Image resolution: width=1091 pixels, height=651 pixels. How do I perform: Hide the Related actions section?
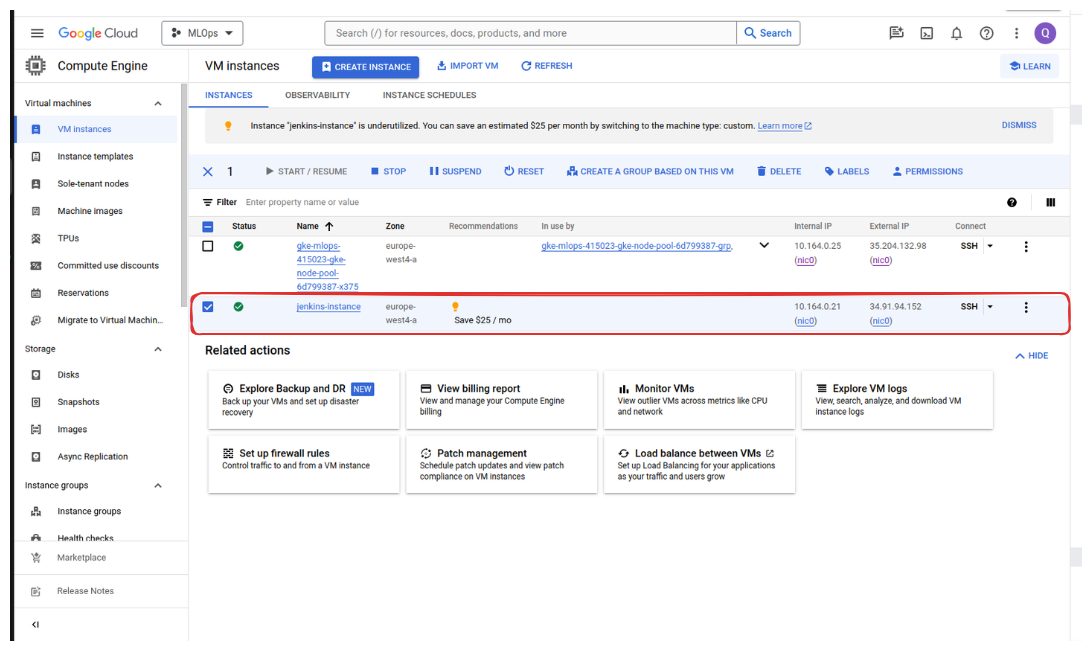point(1032,356)
